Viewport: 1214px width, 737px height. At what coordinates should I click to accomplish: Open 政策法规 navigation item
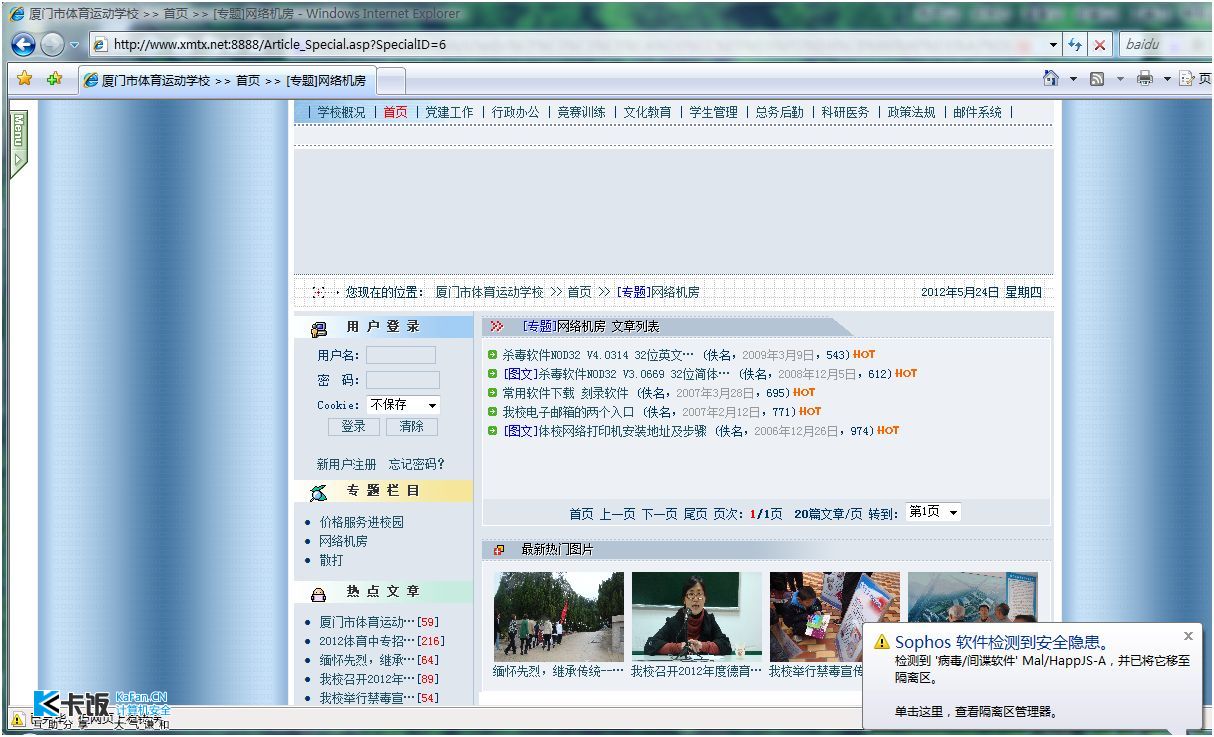coord(911,112)
